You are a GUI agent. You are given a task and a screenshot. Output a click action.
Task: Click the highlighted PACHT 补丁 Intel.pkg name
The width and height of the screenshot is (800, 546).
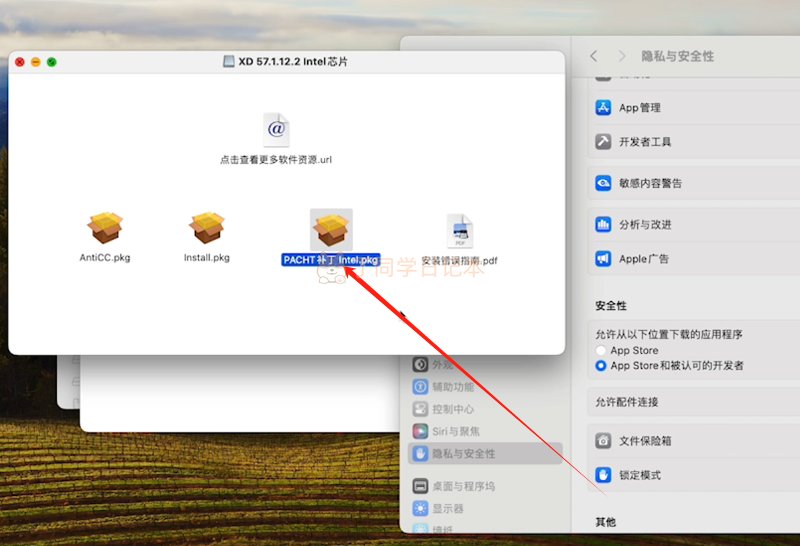click(x=331, y=260)
